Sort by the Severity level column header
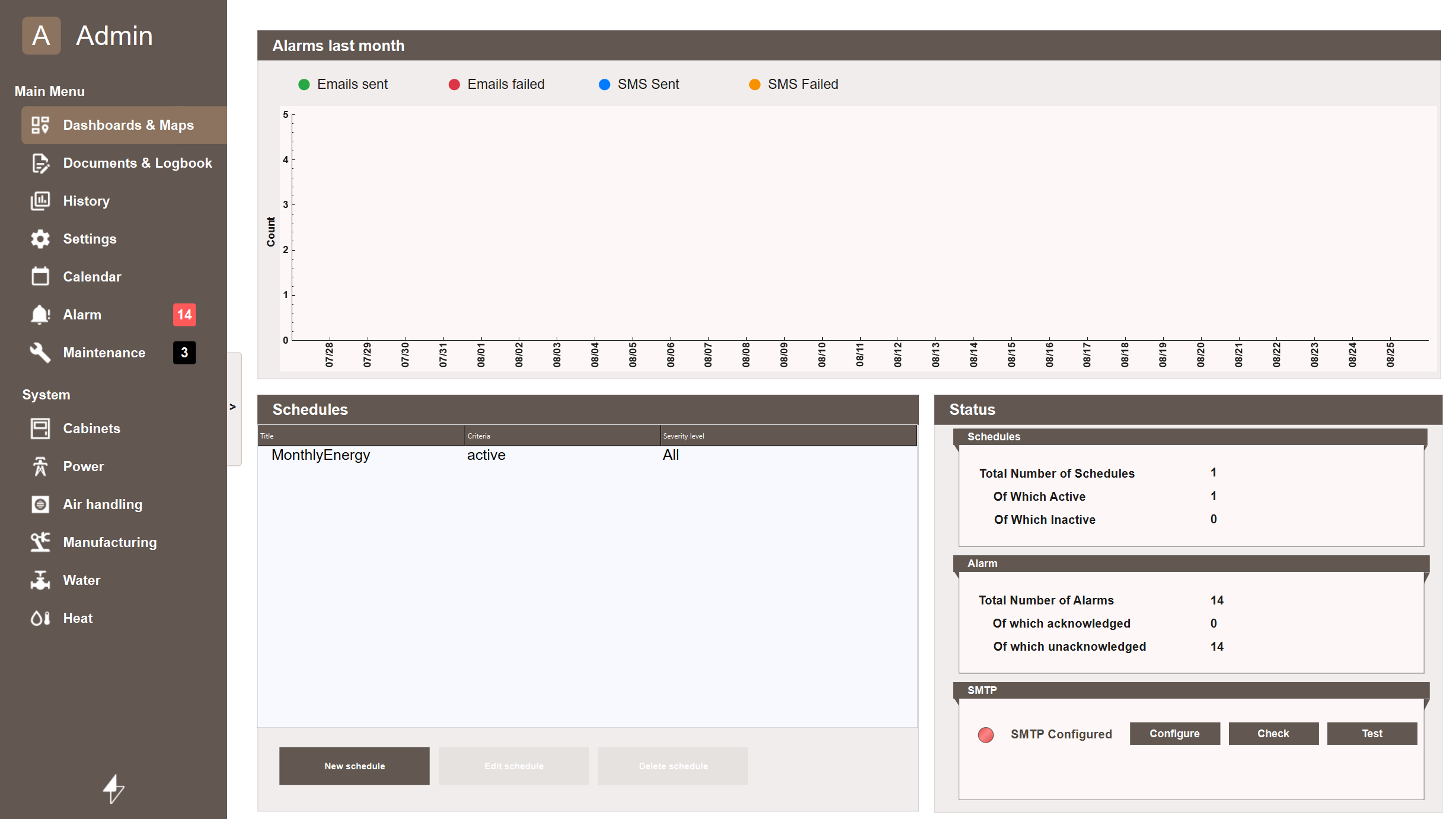This screenshot has height=819, width=1456. pyautogui.click(x=788, y=436)
